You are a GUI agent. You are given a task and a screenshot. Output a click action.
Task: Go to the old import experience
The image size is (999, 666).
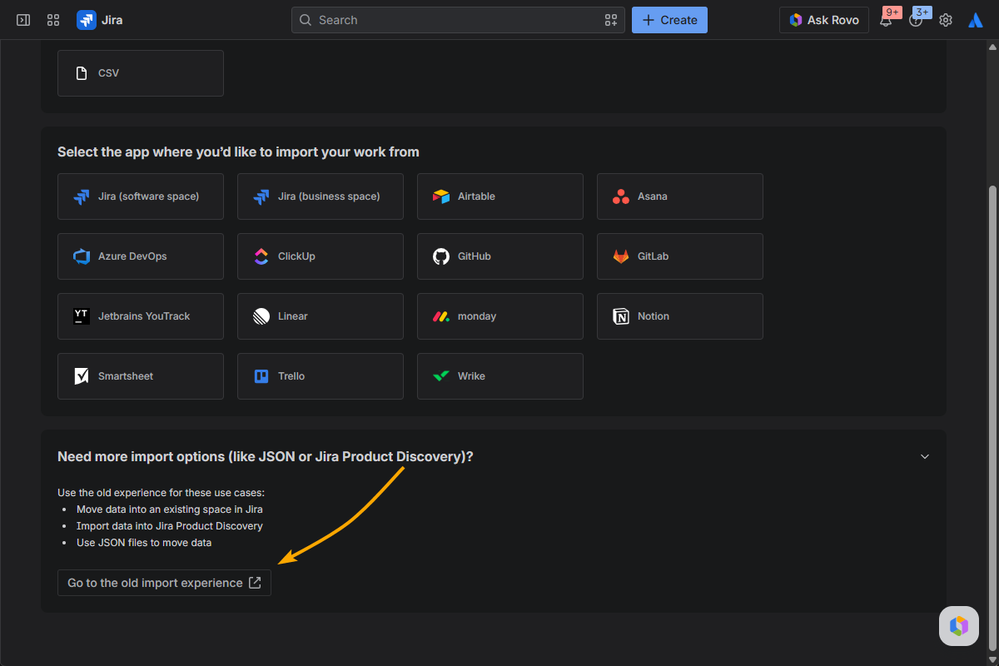164,583
